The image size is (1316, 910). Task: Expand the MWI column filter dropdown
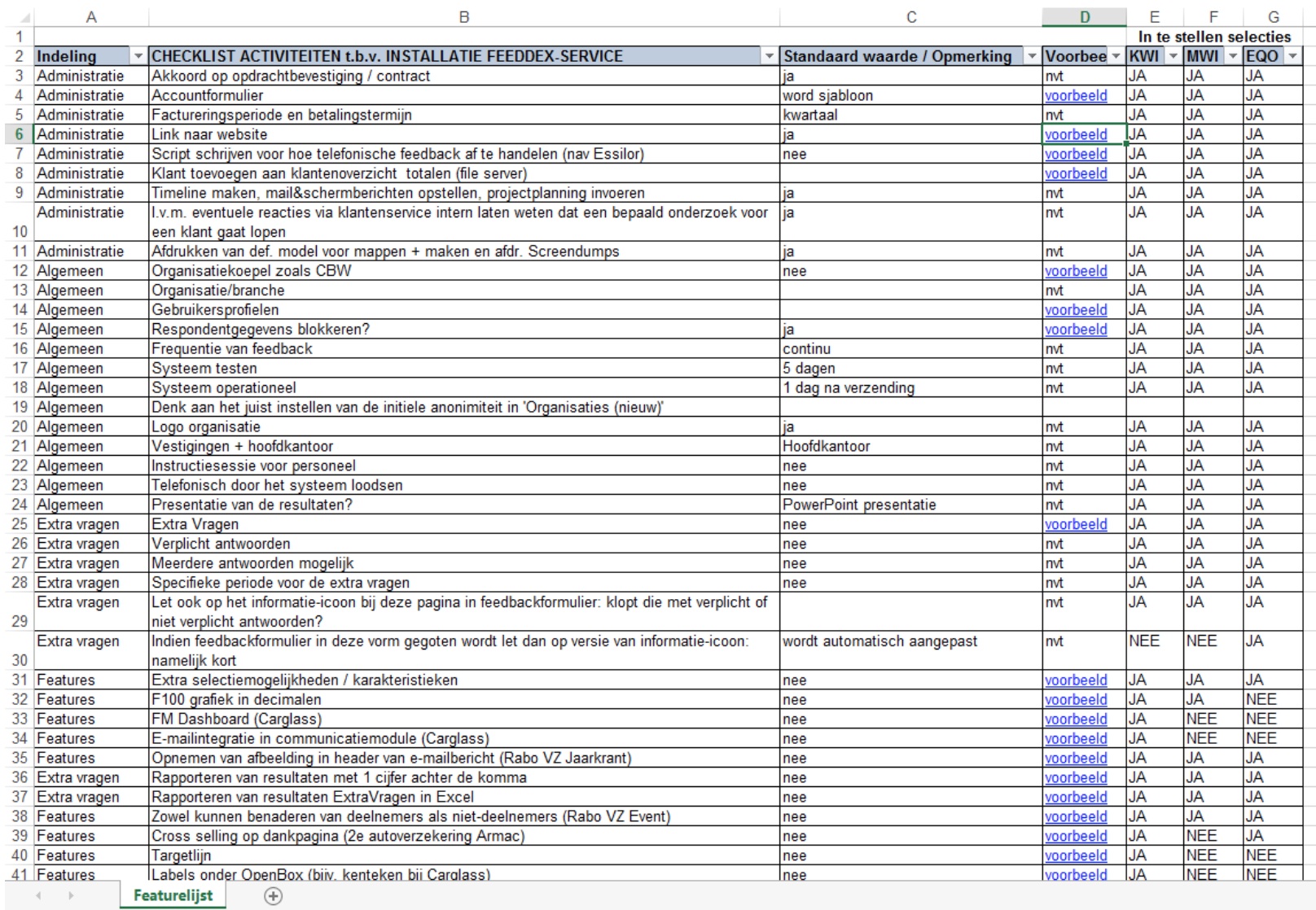pos(1233,56)
